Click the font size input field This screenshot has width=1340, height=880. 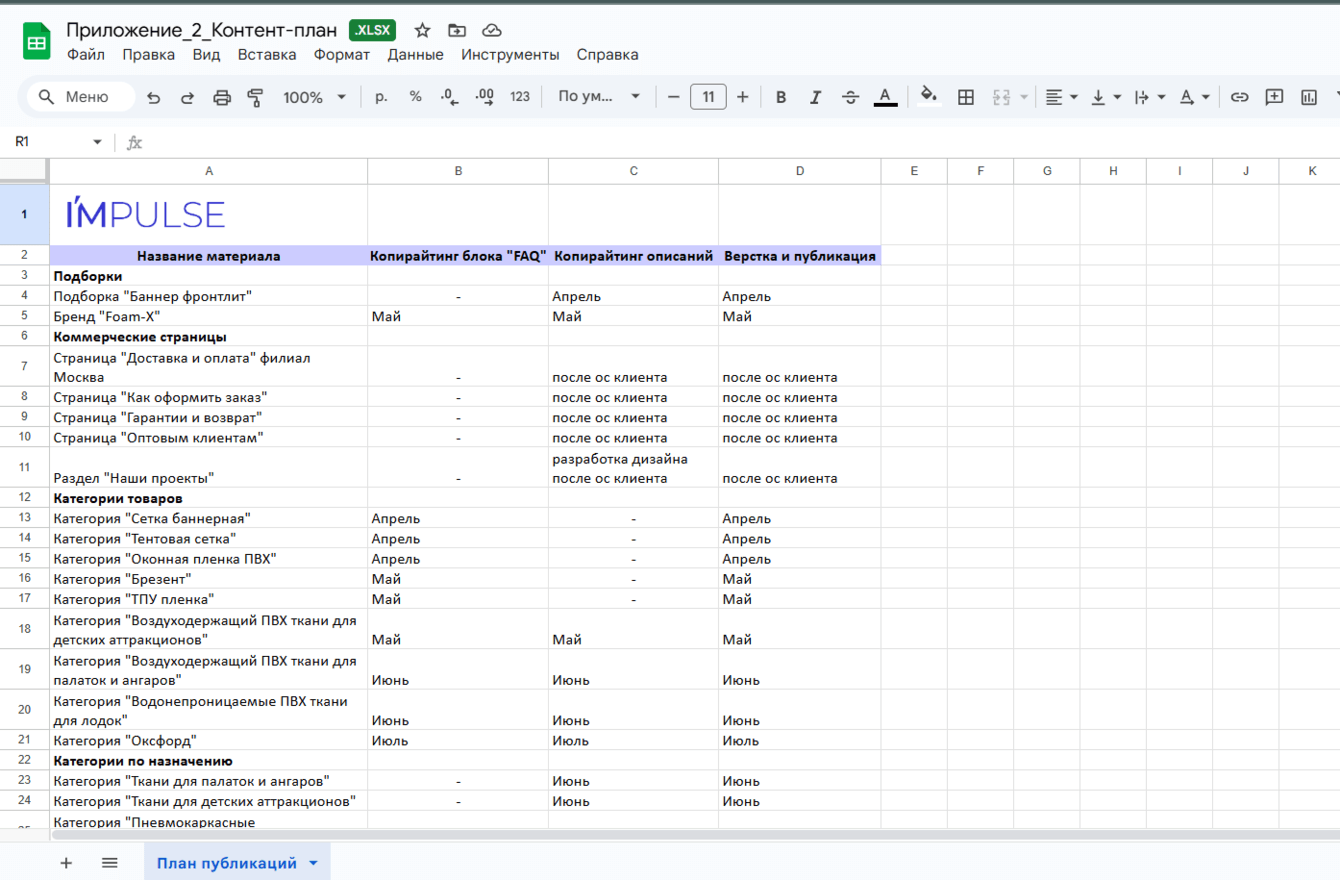point(708,97)
